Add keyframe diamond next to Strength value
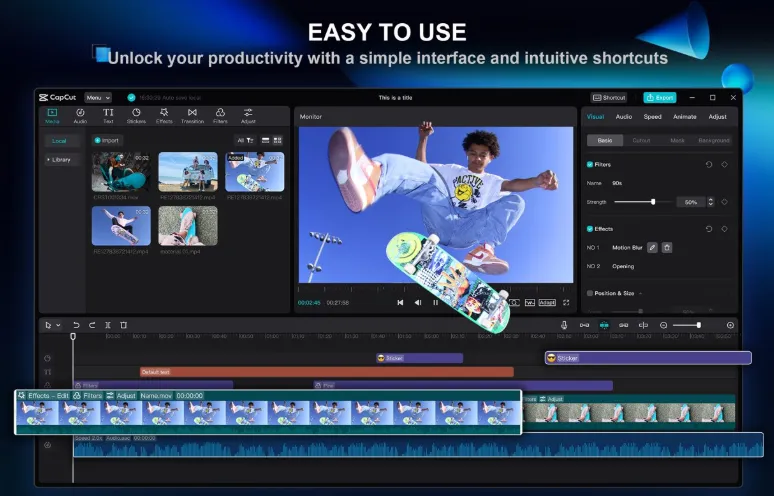 tap(725, 202)
